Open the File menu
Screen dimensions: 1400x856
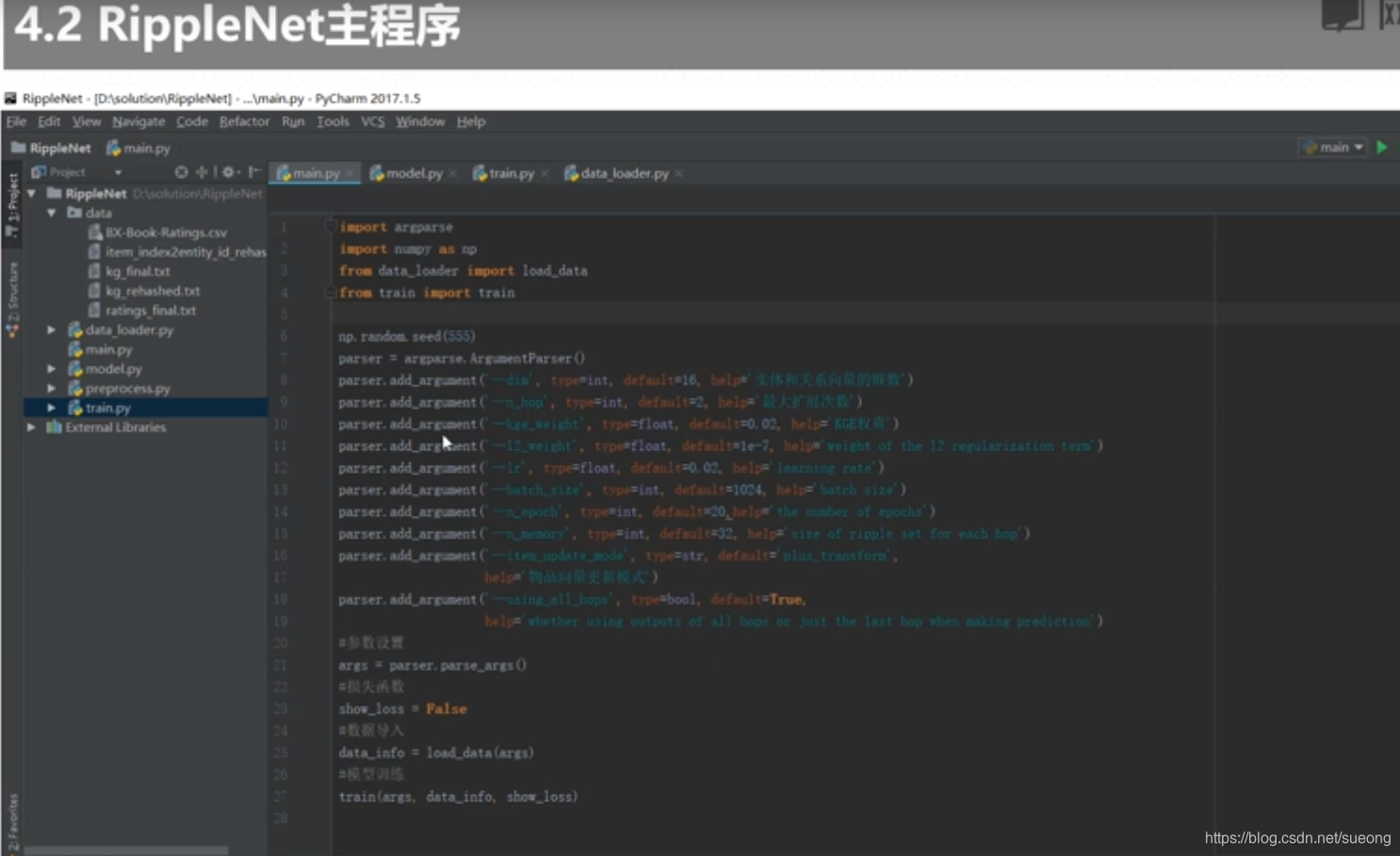[16, 121]
